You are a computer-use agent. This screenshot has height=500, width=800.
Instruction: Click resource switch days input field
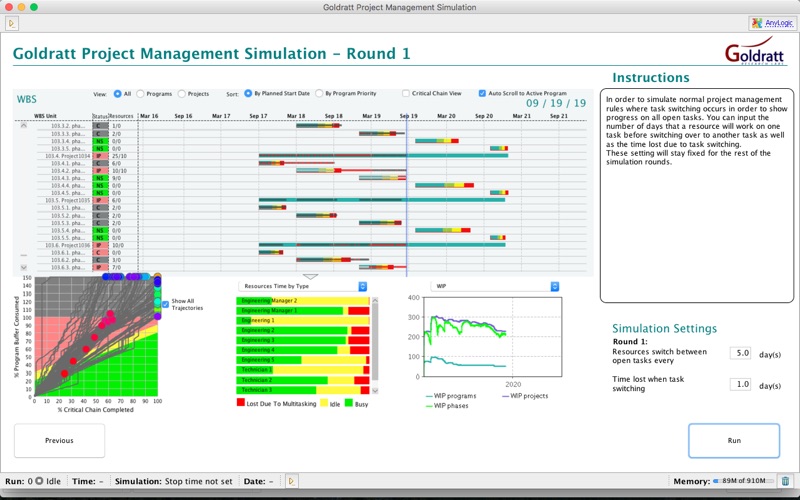point(740,353)
